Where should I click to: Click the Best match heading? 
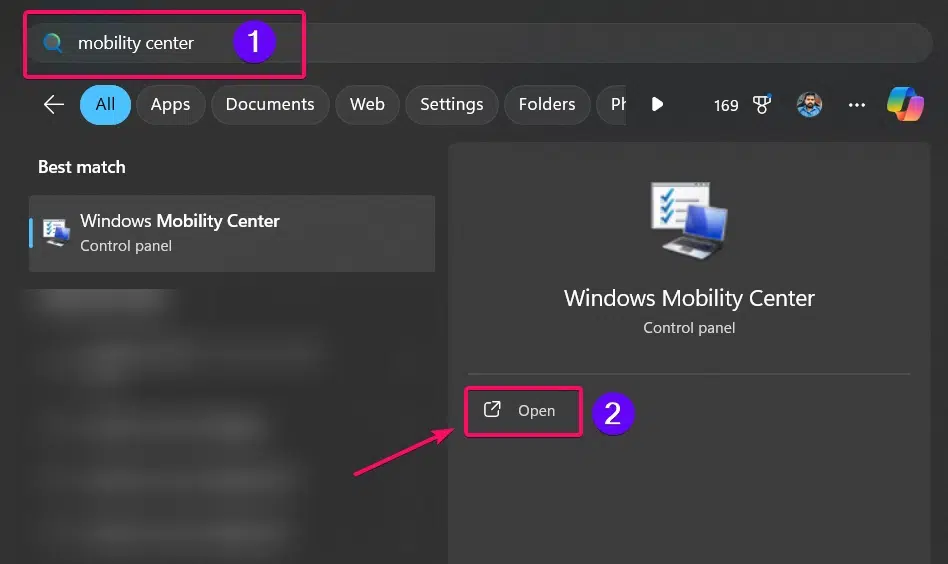point(82,167)
